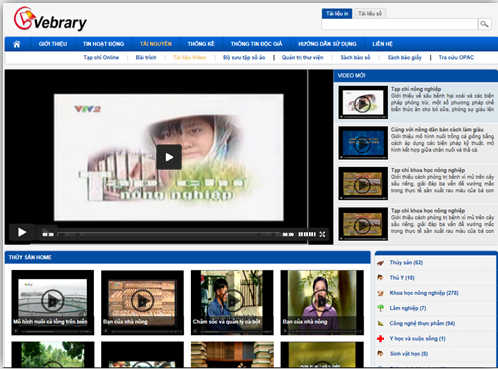
Task: Open the Tạp chí Online submenu link
Action: coord(101,57)
